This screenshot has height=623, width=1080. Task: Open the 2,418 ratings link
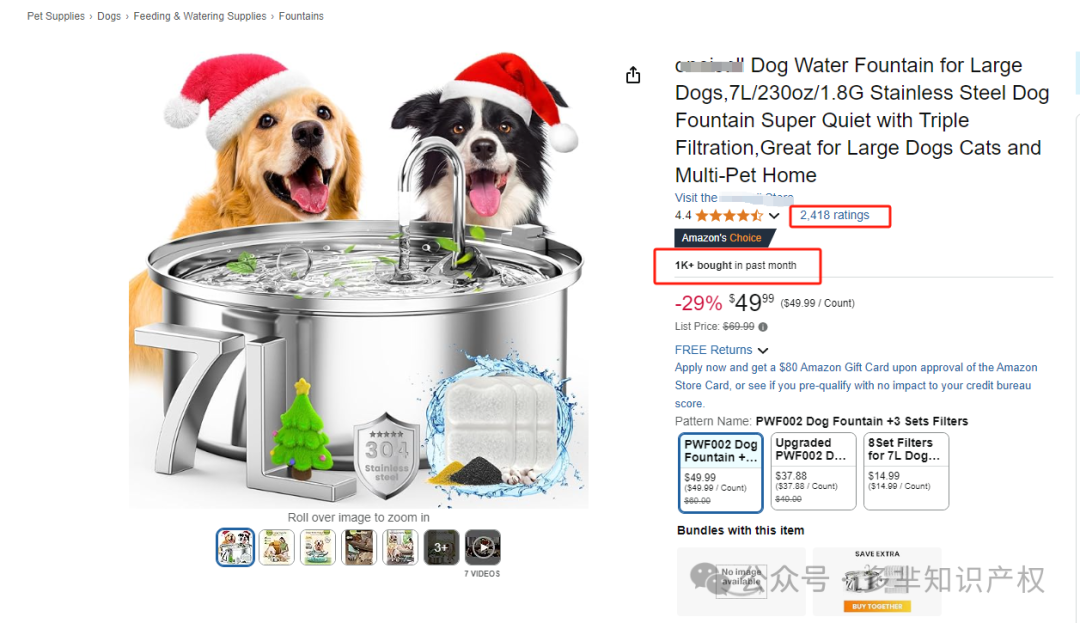coord(834,215)
